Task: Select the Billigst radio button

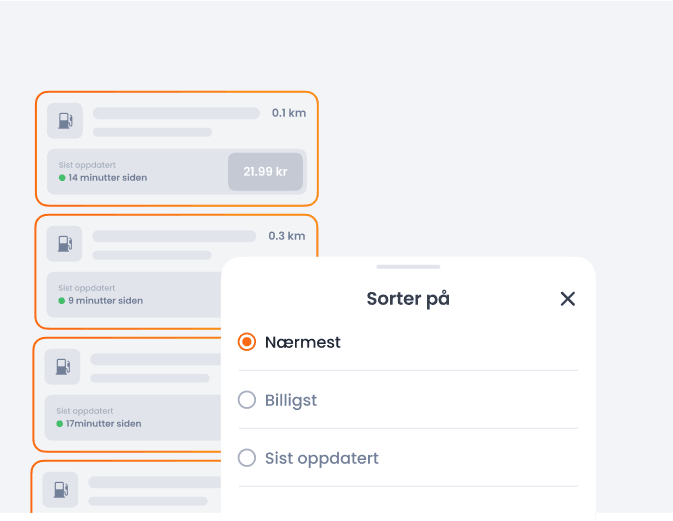Action: pos(247,400)
